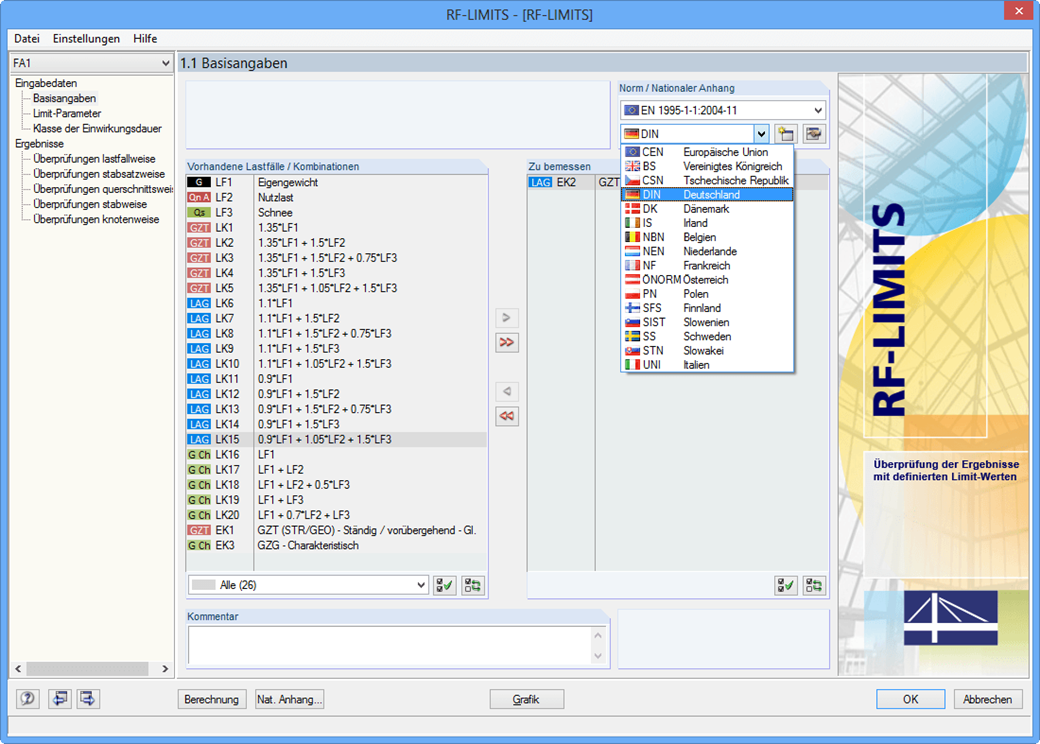Invert selection in available load cases list

(x=473, y=586)
